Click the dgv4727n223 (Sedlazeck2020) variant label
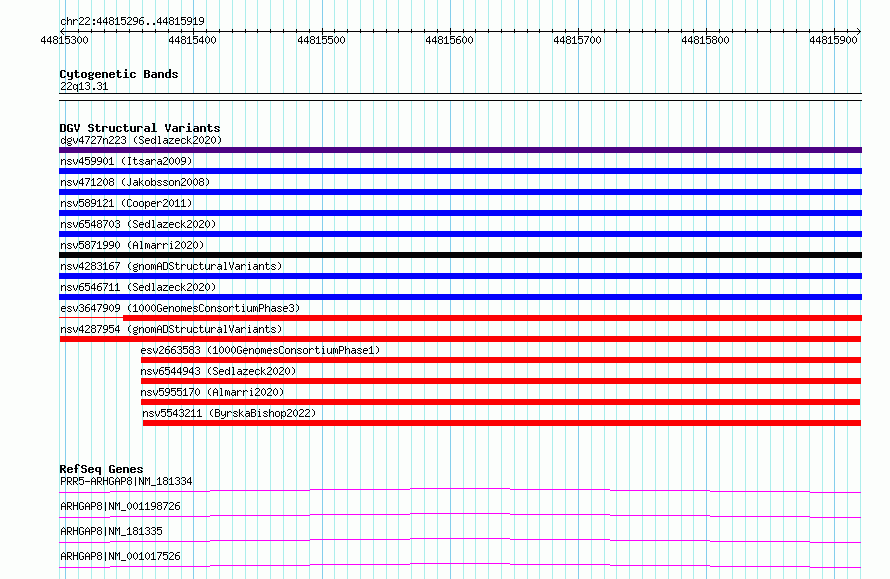890x579 pixels. click(141, 140)
